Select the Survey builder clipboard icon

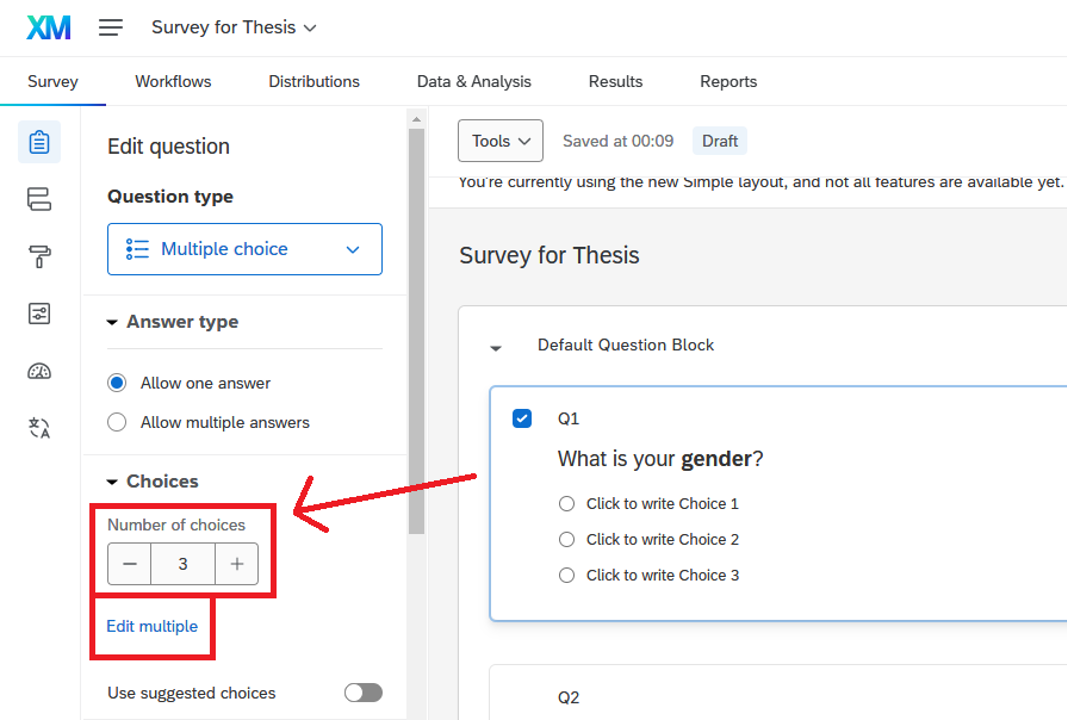39,142
